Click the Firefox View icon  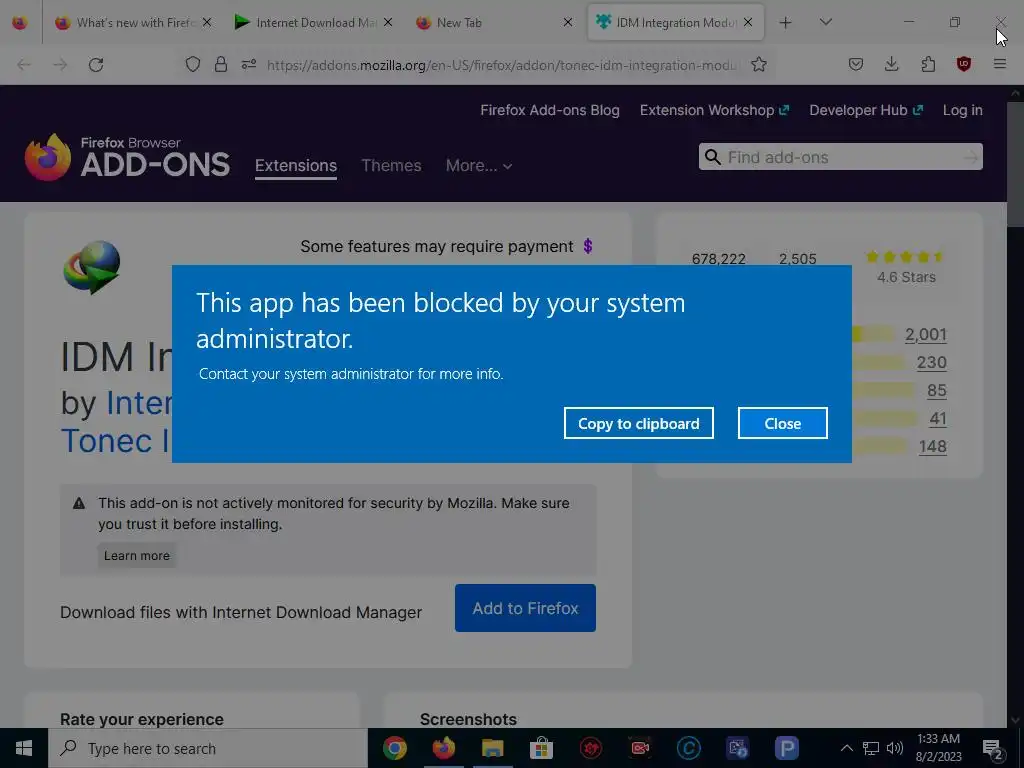[20, 23]
